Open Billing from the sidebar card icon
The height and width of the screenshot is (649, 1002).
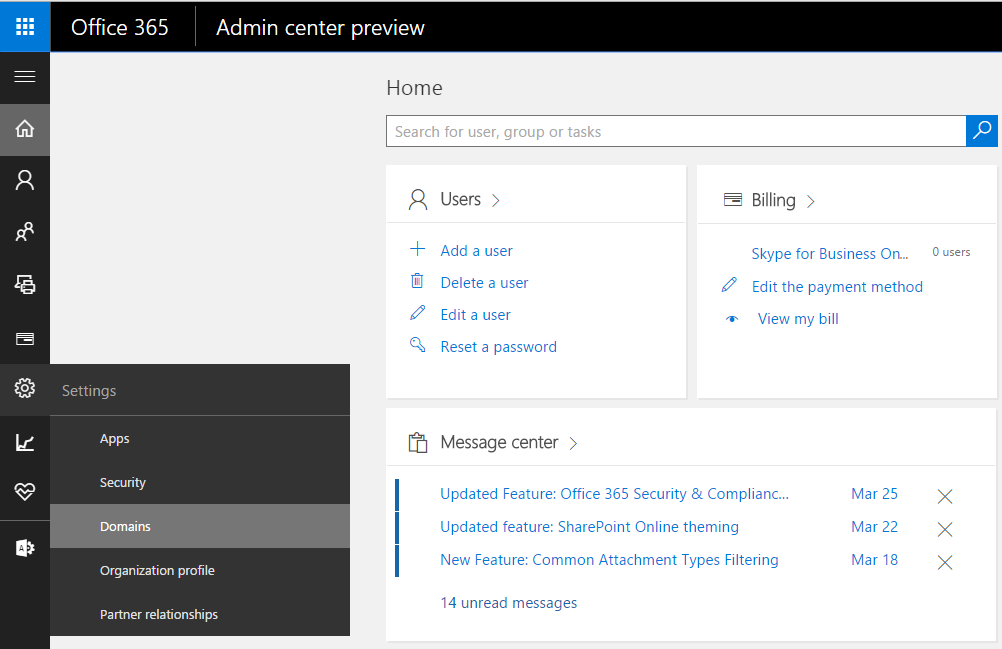click(25, 338)
